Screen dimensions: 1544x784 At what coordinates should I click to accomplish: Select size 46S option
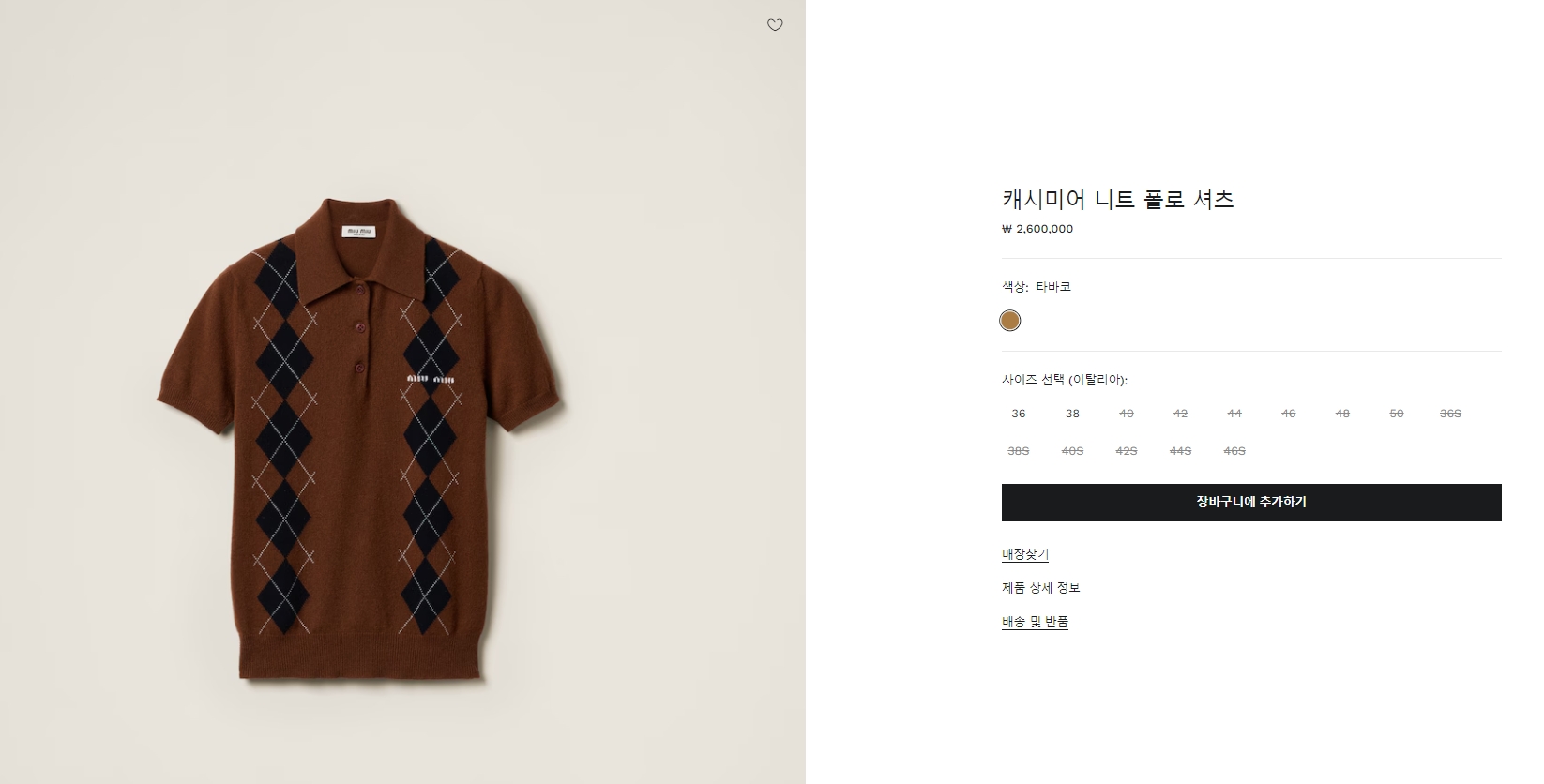click(1234, 451)
